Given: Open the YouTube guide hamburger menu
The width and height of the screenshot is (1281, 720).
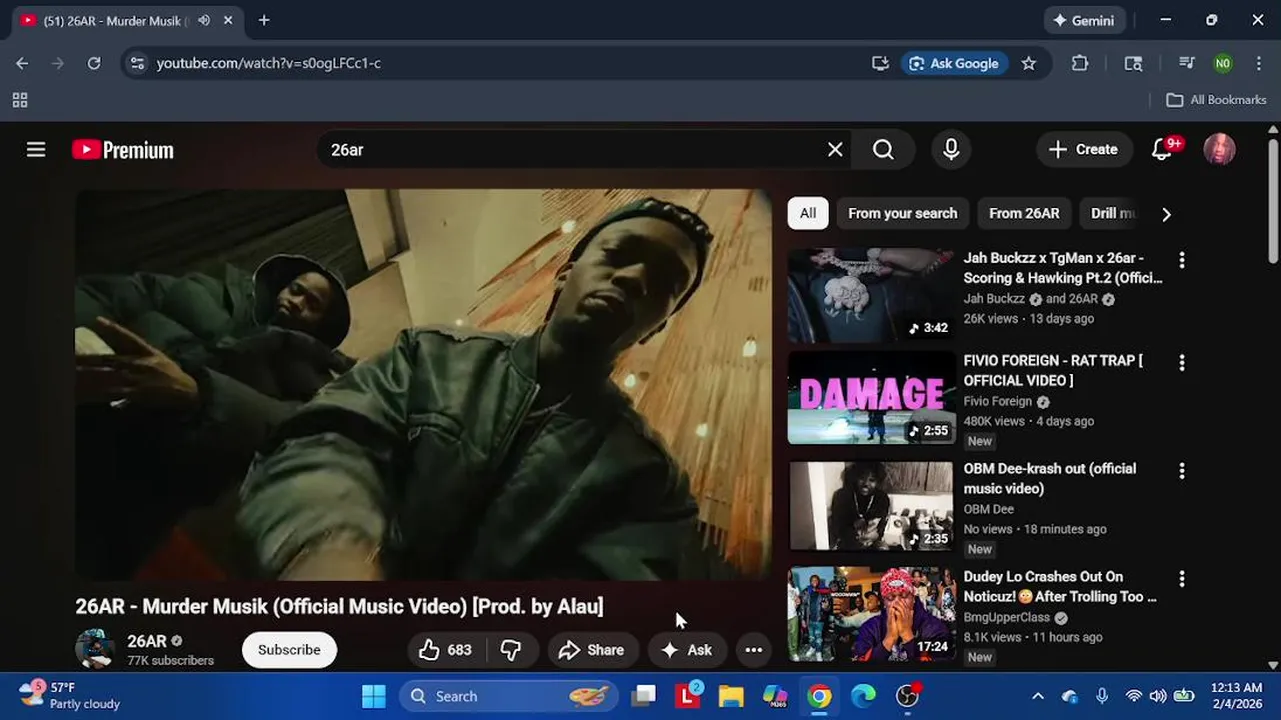Looking at the screenshot, I should [36, 150].
